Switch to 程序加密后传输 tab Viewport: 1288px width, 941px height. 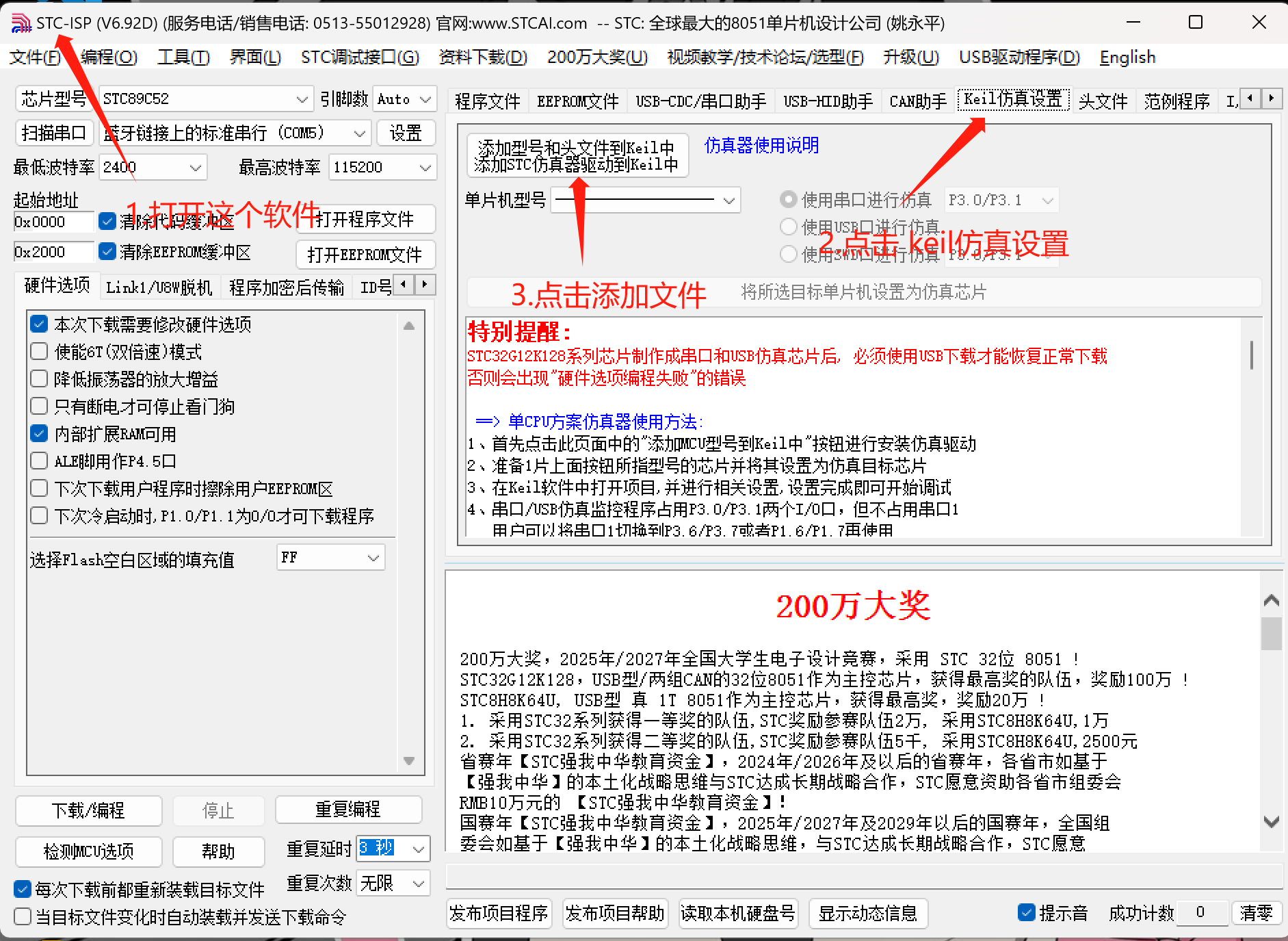coord(286,287)
